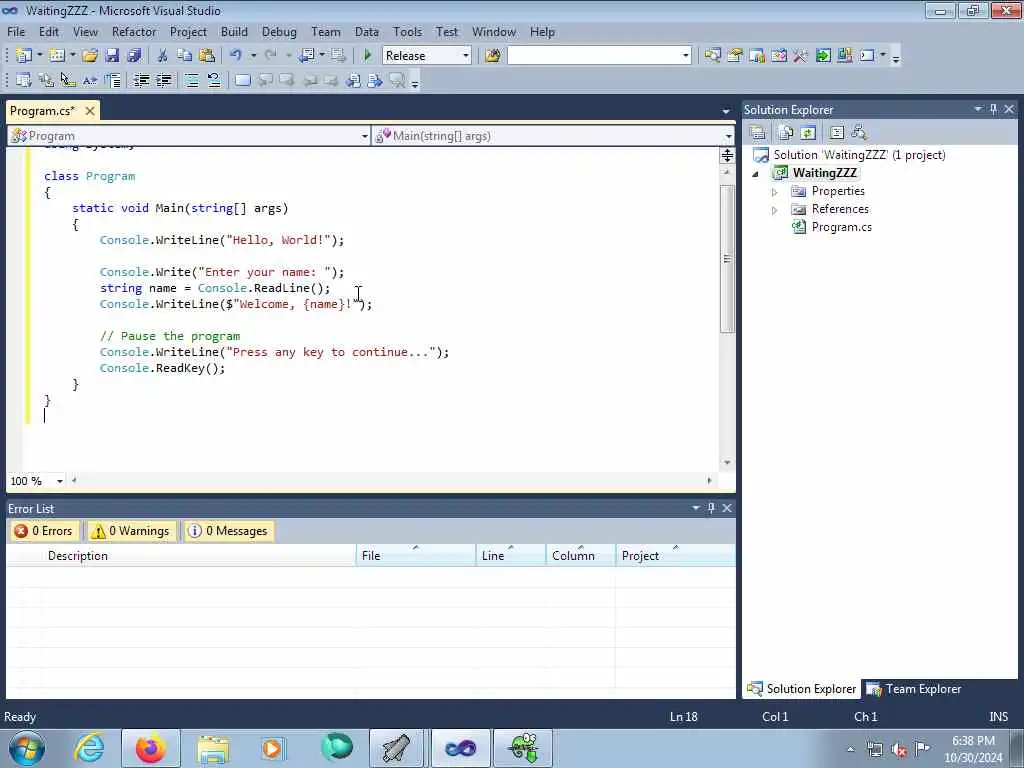This screenshot has height=768, width=1024.
Task: Close the Program.cs tab
Action: (x=90, y=111)
